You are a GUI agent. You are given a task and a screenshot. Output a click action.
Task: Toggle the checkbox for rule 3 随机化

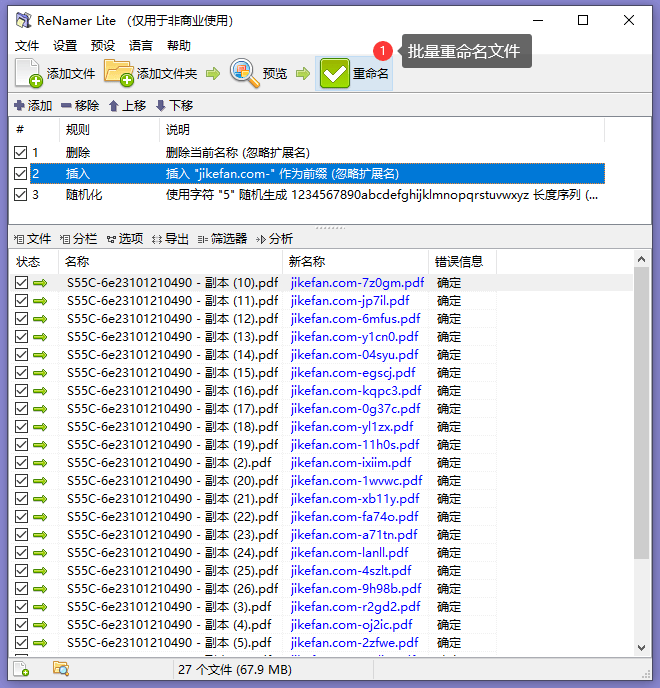pyautogui.click(x=20, y=194)
